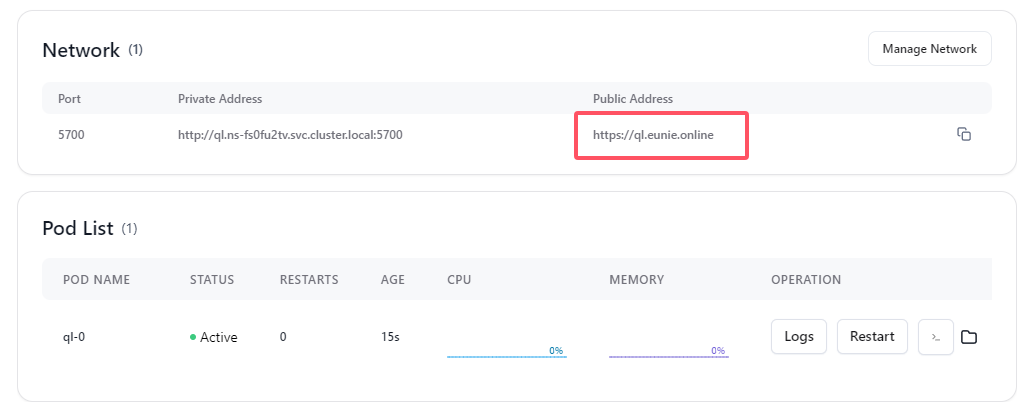Click the RESTARTS column header

click(309, 279)
